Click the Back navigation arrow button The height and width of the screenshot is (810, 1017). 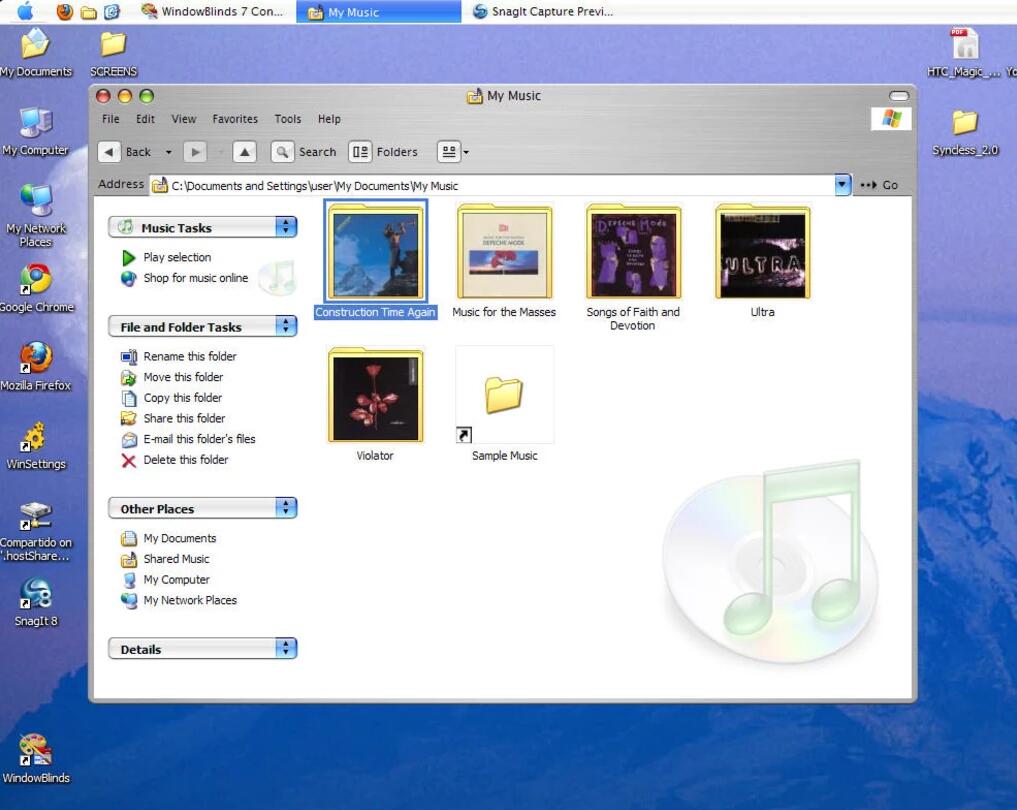click(110, 152)
